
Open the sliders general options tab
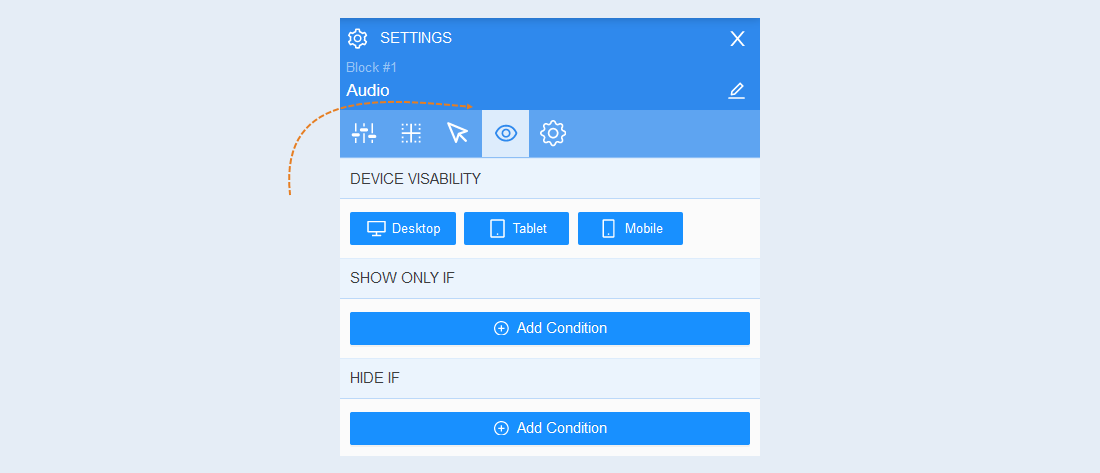click(364, 133)
